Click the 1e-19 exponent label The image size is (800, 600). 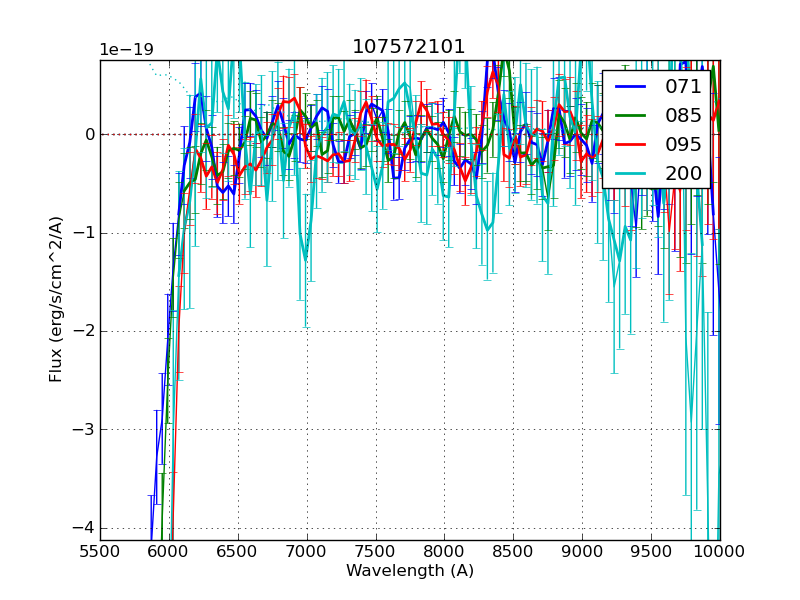pyautogui.click(x=126, y=50)
